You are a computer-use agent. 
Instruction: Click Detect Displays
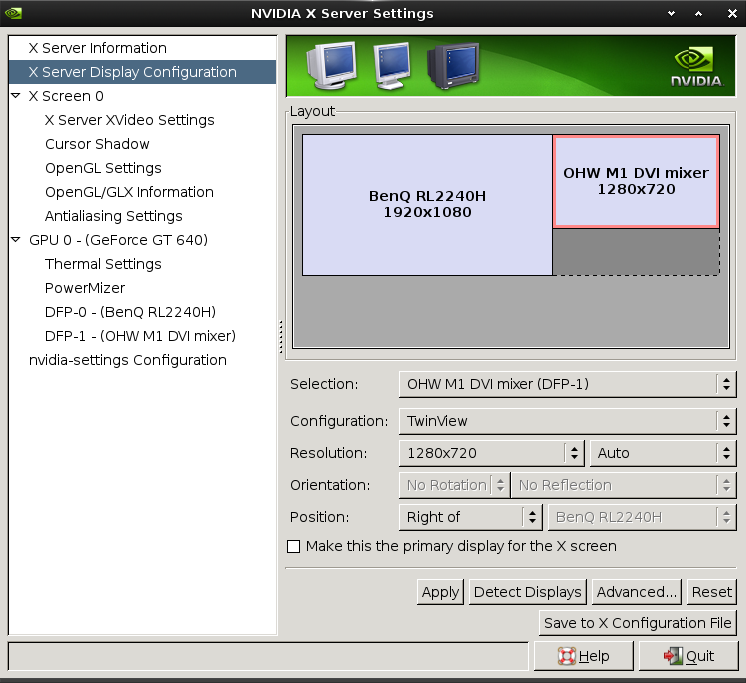pos(528,592)
